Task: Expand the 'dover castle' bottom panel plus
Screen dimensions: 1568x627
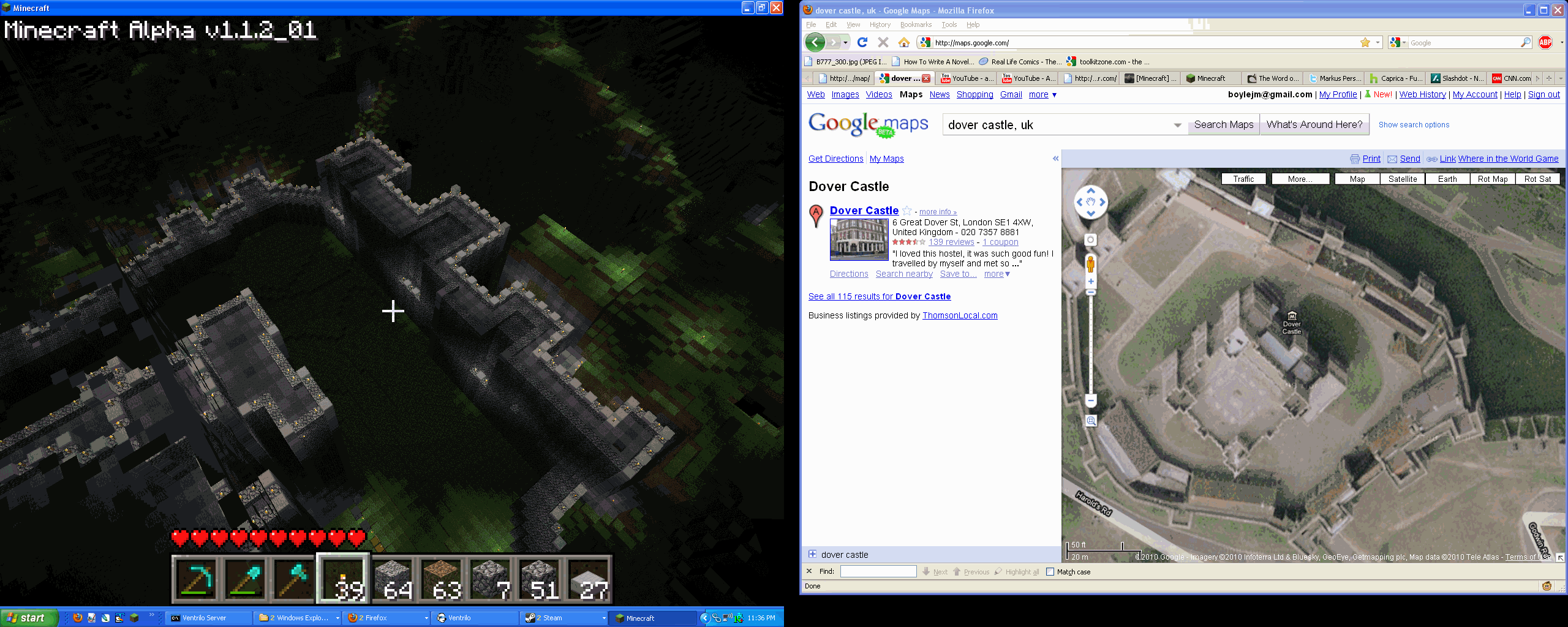Action: click(x=812, y=554)
